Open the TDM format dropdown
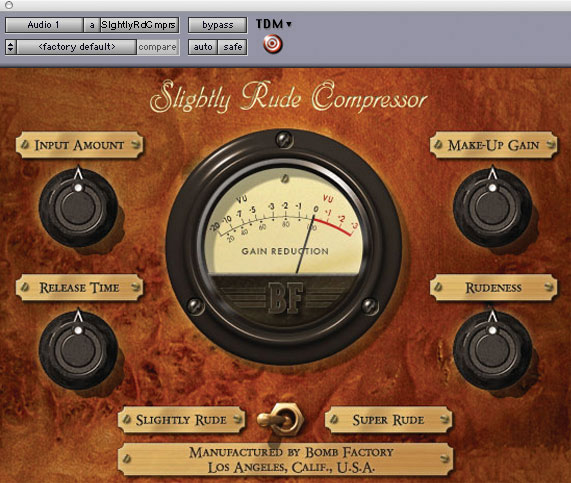This screenshot has height=483, width=571. pyautogui.click(x=274, y=24)
